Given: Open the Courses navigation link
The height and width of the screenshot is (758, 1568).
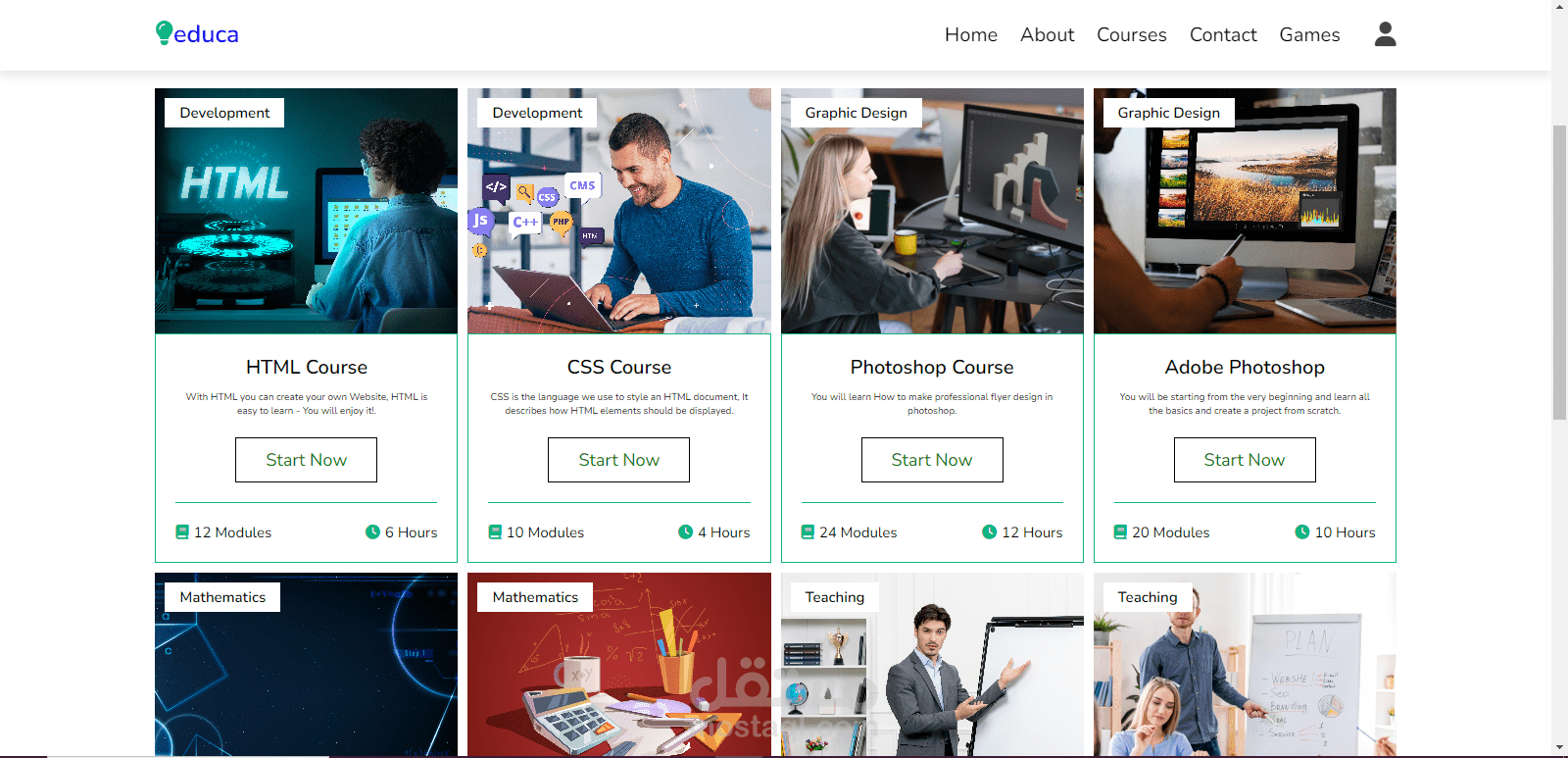Looking at the screenshot, I should pos(1131,34).
